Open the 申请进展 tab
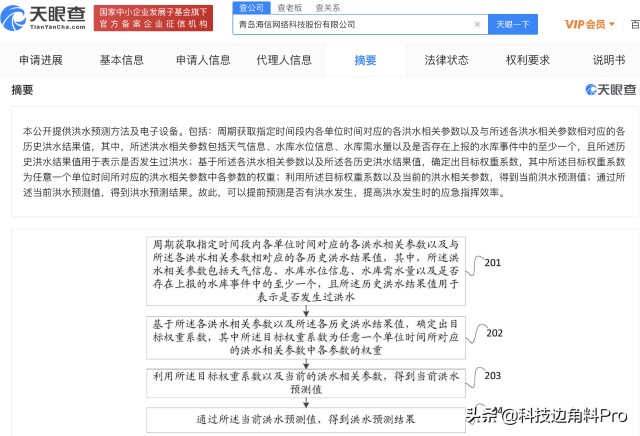This screenshot has width=640, height=436. [x=41, y=60]
